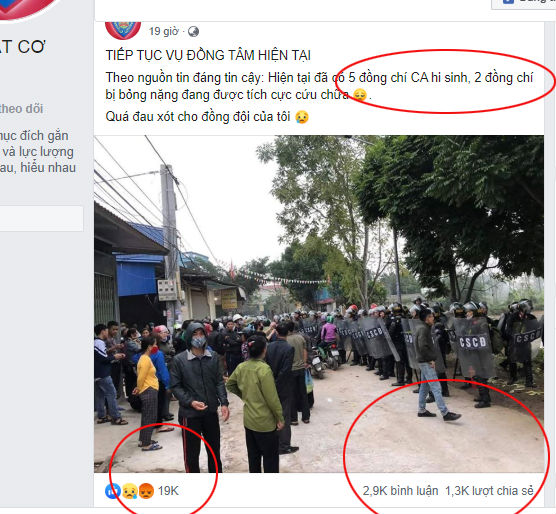Open the 1,3K lượt chia sẻ shares link
The width and height of the screenshot is (556, 514).
[x=489, y=491]
